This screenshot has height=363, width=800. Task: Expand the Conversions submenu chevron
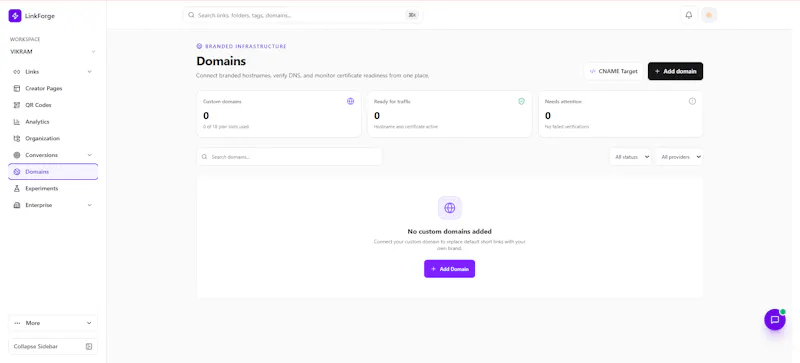89,155
